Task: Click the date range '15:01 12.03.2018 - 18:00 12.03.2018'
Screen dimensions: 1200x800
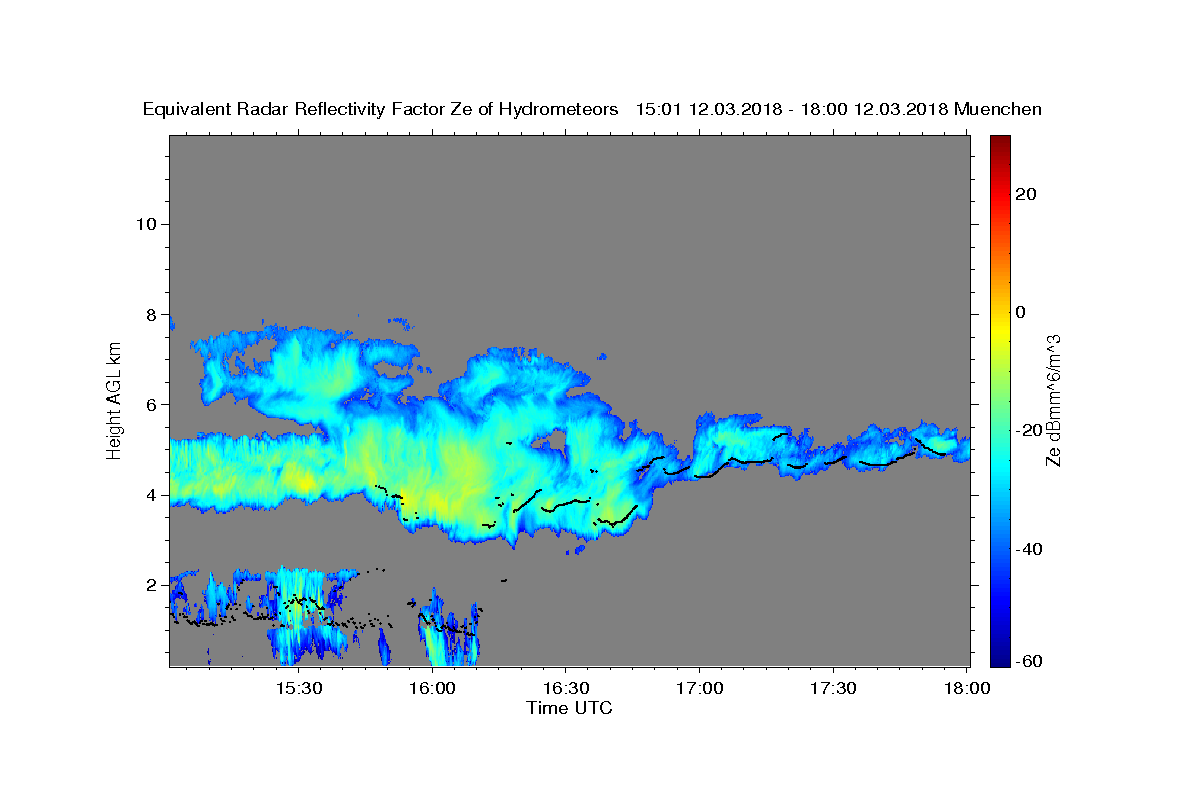Action: [790, 109]
